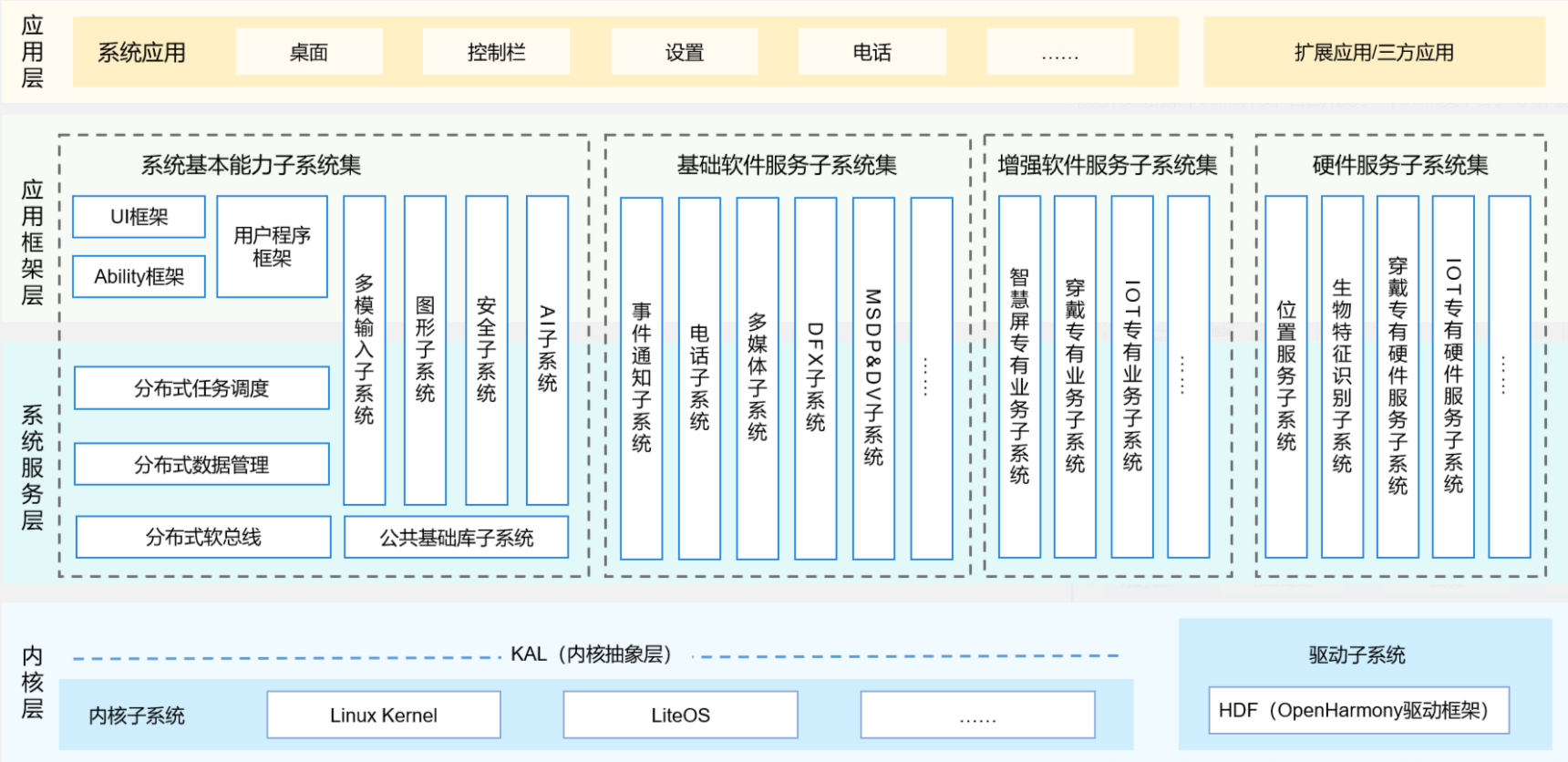
Task: Select the 智慧屏专有业务子系统 column
Action: pos(1019,376)
